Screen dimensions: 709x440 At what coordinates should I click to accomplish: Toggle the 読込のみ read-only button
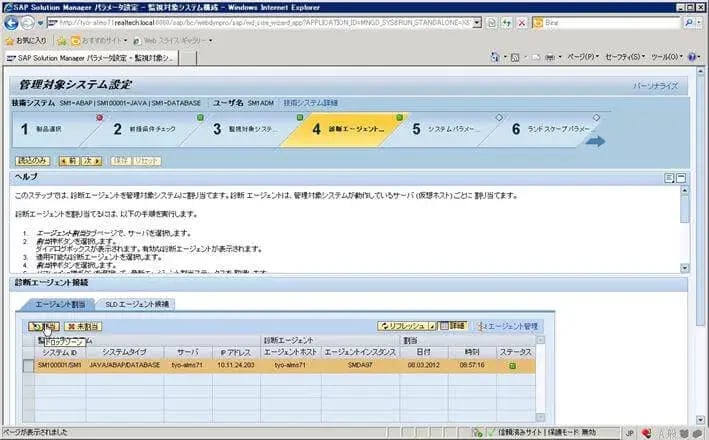pos(32,161)
